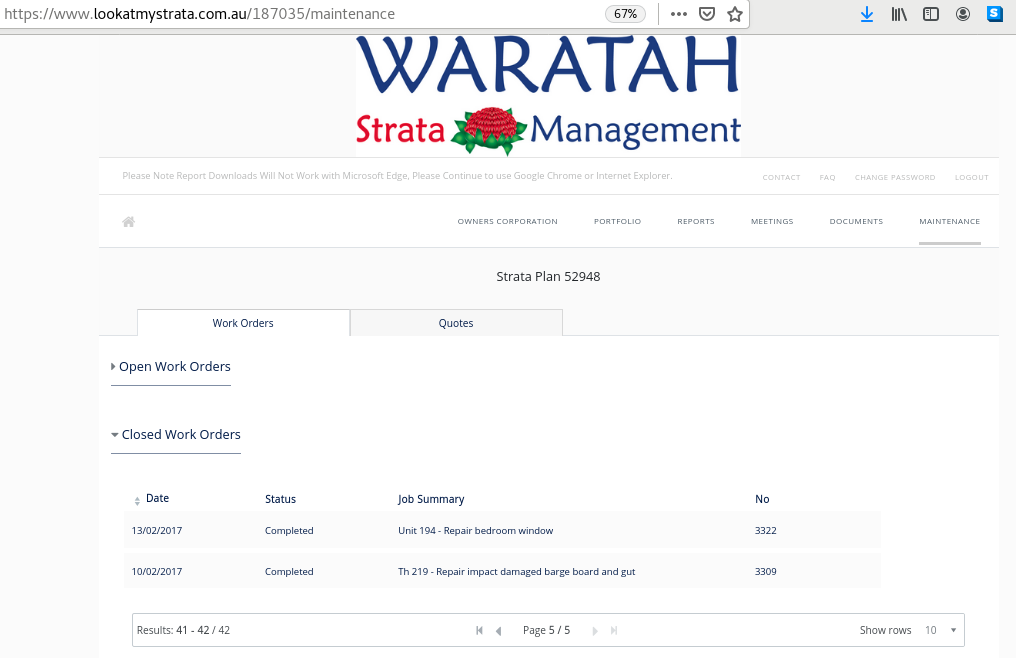
Task: Click work order number 3309
Action: coord(766,572)
